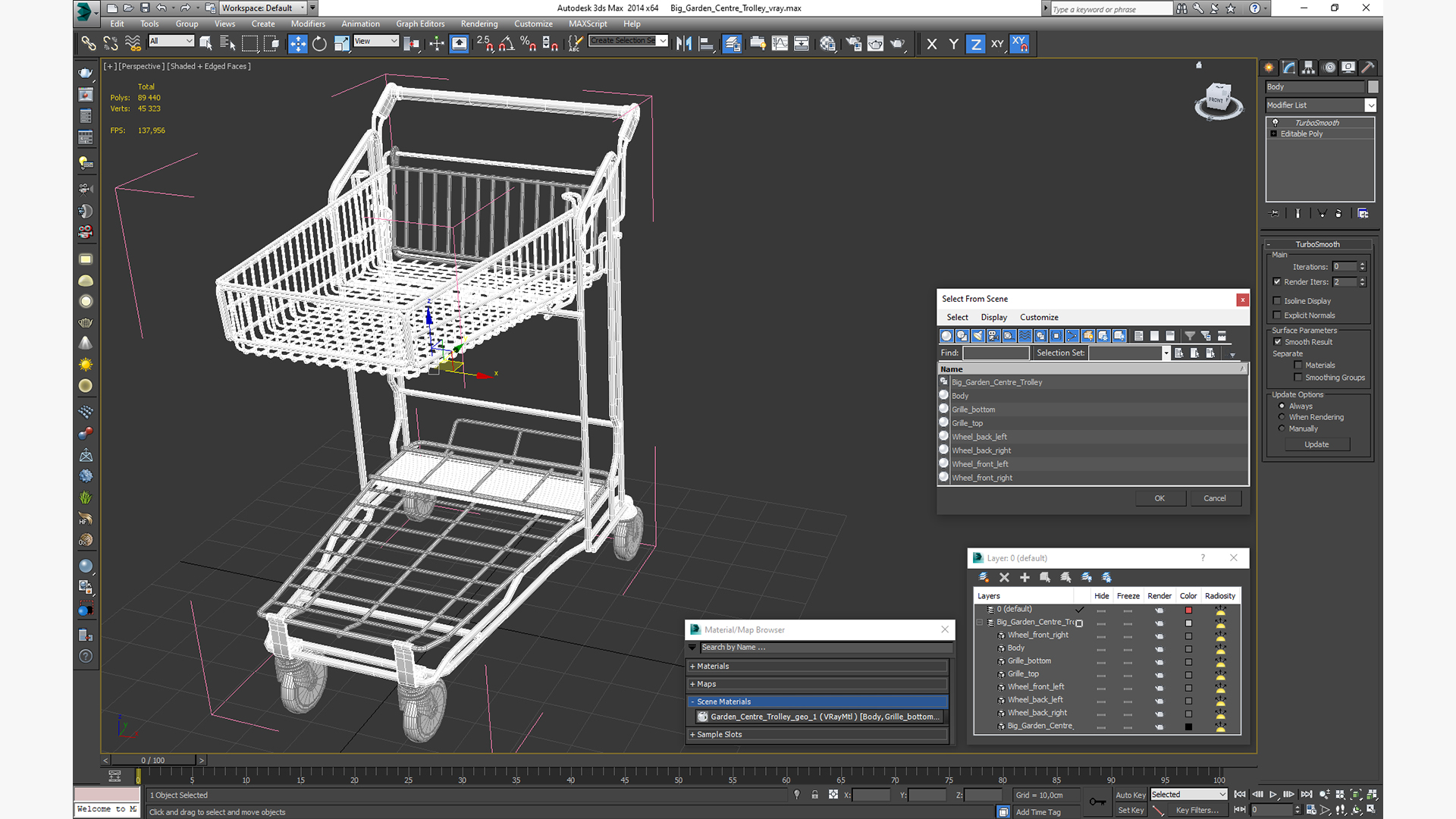
Task: Click the Render Production teapot icon
Action: 898,44
